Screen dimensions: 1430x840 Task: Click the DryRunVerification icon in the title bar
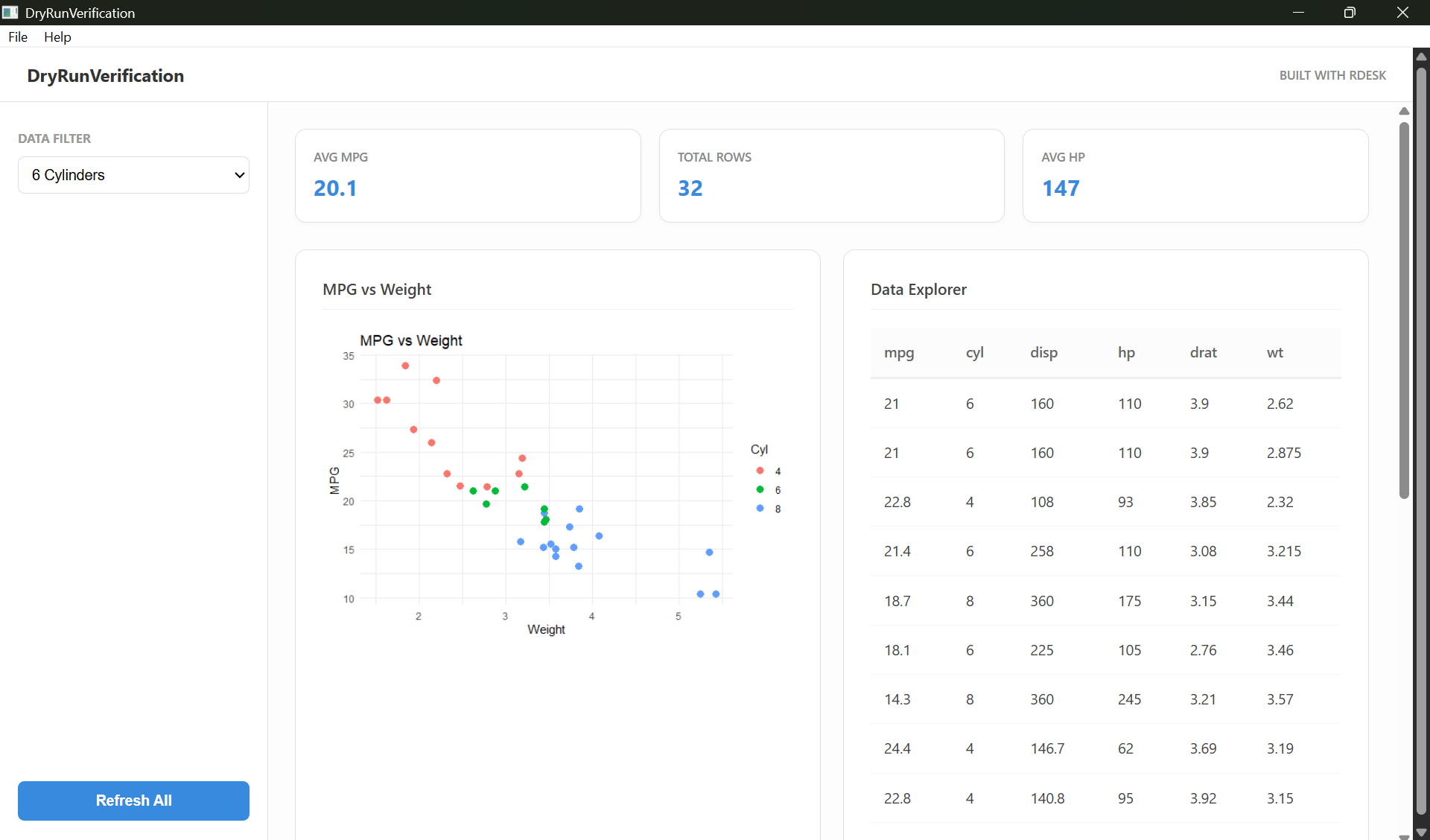pos(10,12)
